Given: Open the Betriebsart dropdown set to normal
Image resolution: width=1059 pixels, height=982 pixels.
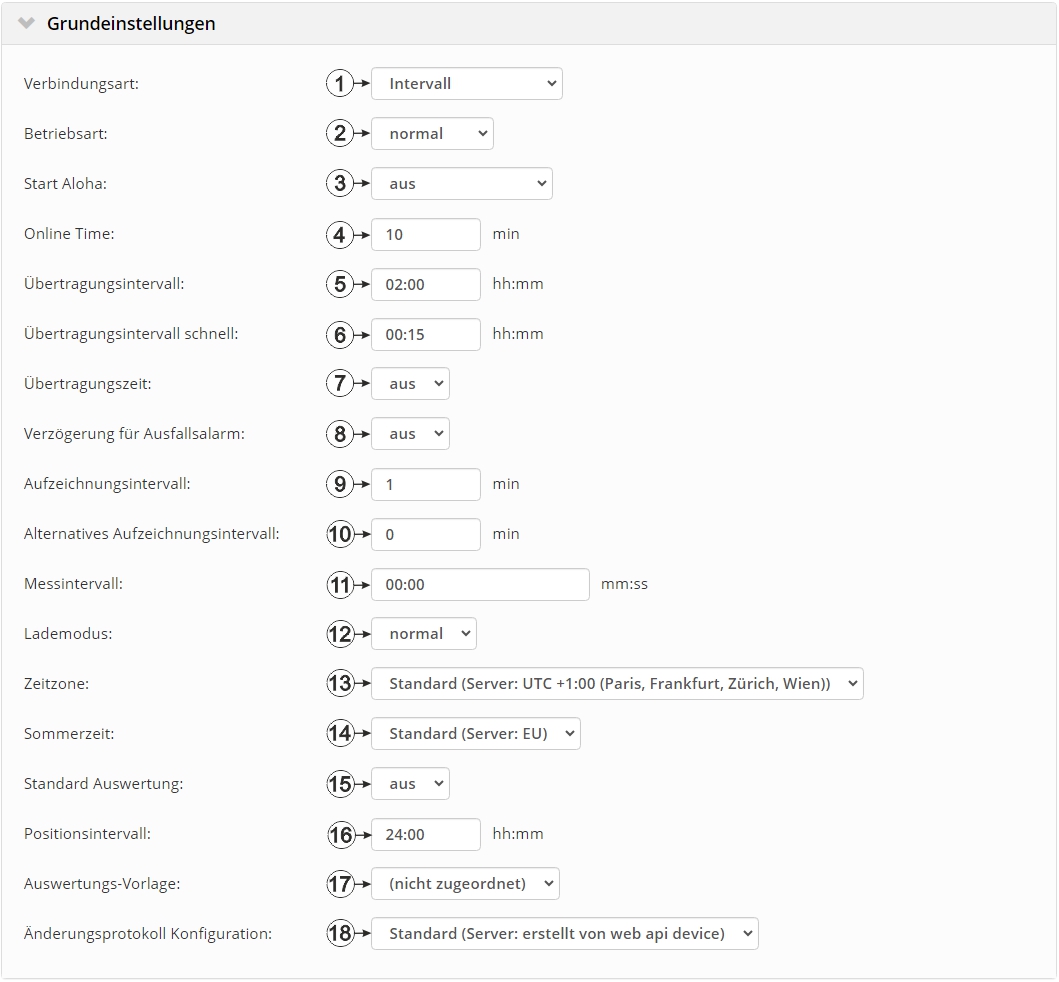Looking at the screenshot, I should pyautogui.click(x=432, y=134).
